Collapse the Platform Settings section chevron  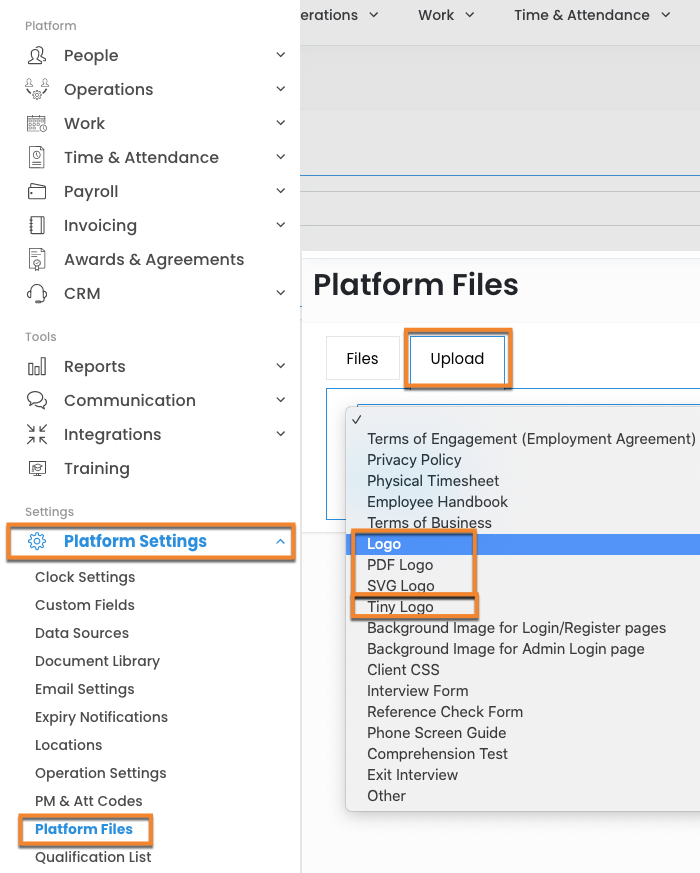280,542
